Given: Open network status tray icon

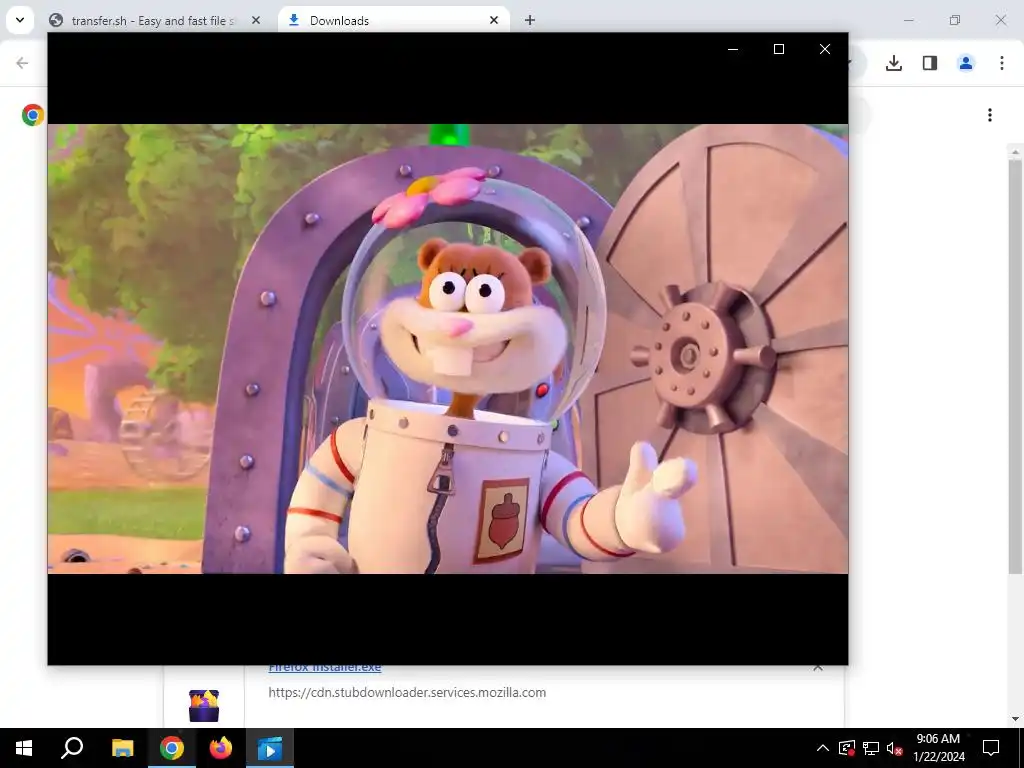Looking at the screenshot, I should click(x=871, y=748).
